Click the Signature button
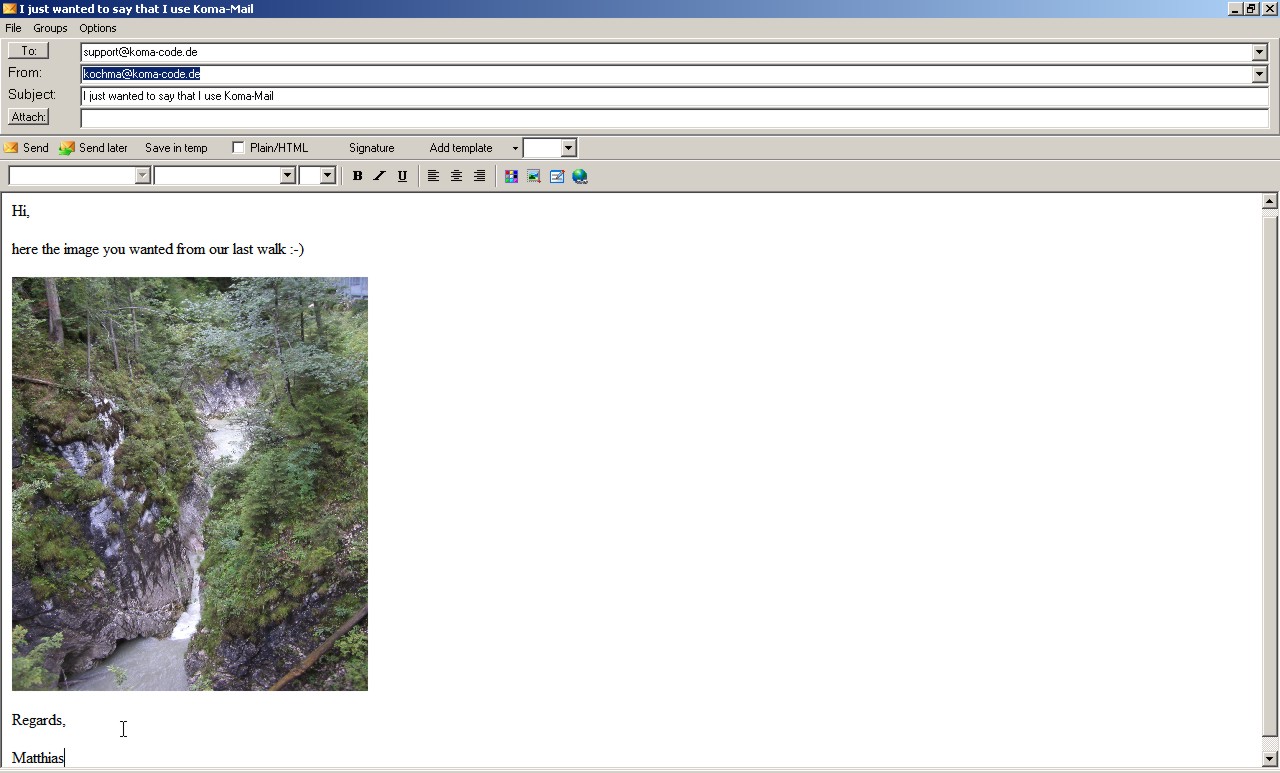The width and height of the screenshot is (1280, 773). (372, 148)
